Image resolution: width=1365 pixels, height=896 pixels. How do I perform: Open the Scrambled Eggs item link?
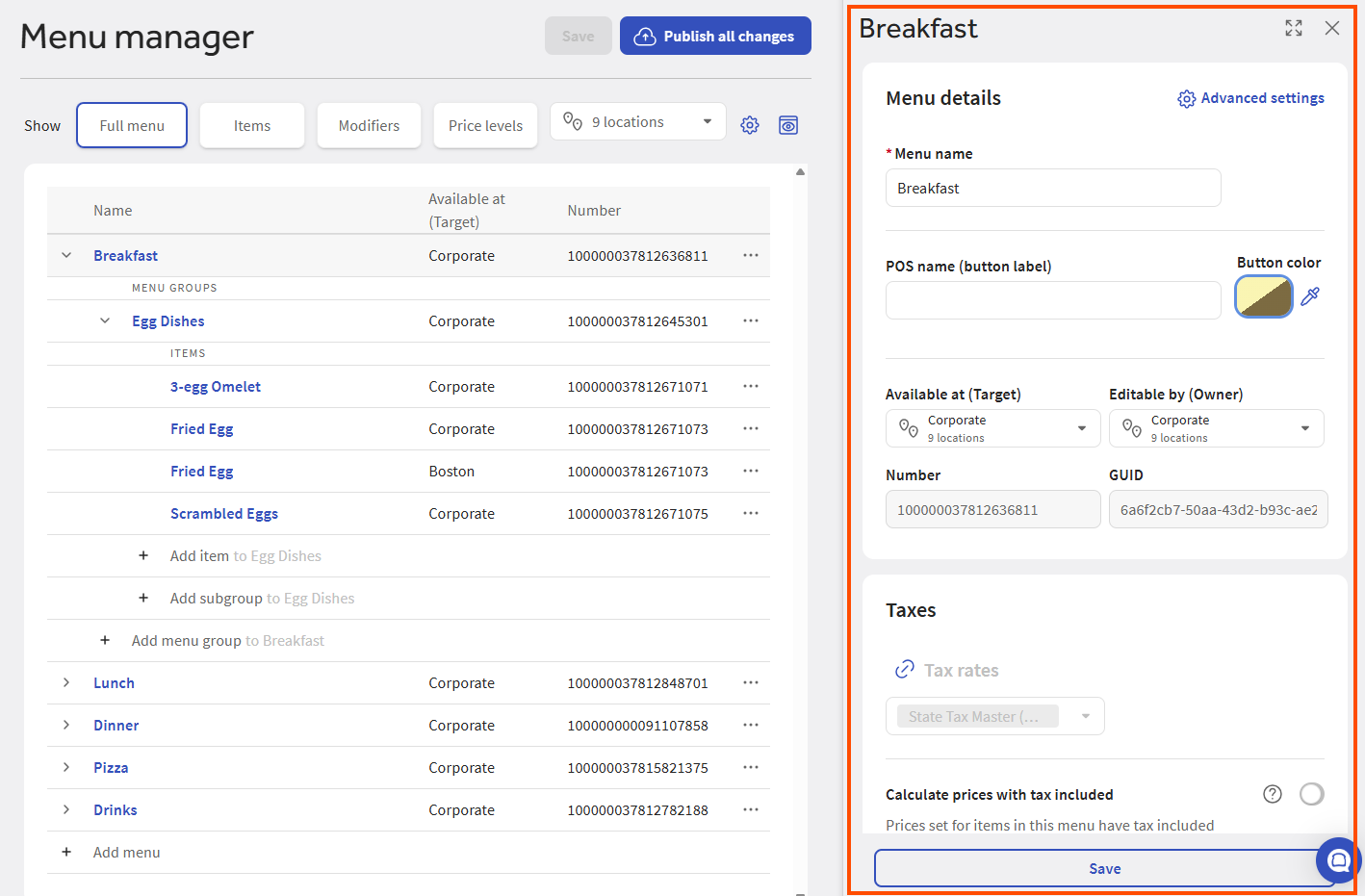tap(224, 513)
